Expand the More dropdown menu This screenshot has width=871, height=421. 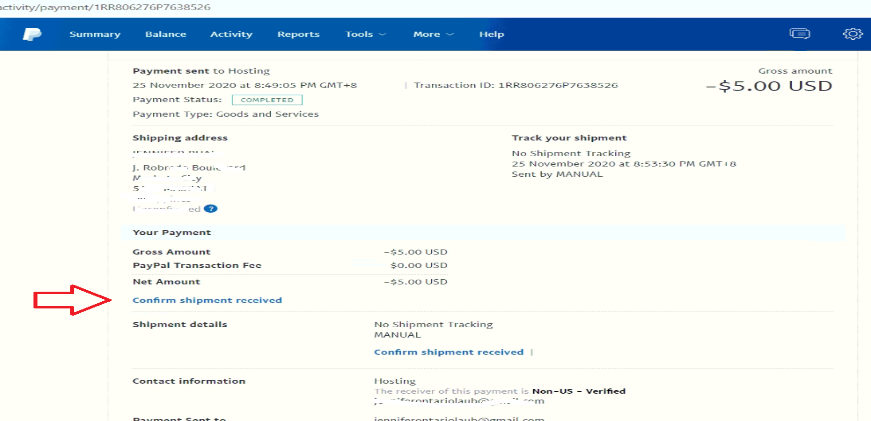[x=433, y=34]
